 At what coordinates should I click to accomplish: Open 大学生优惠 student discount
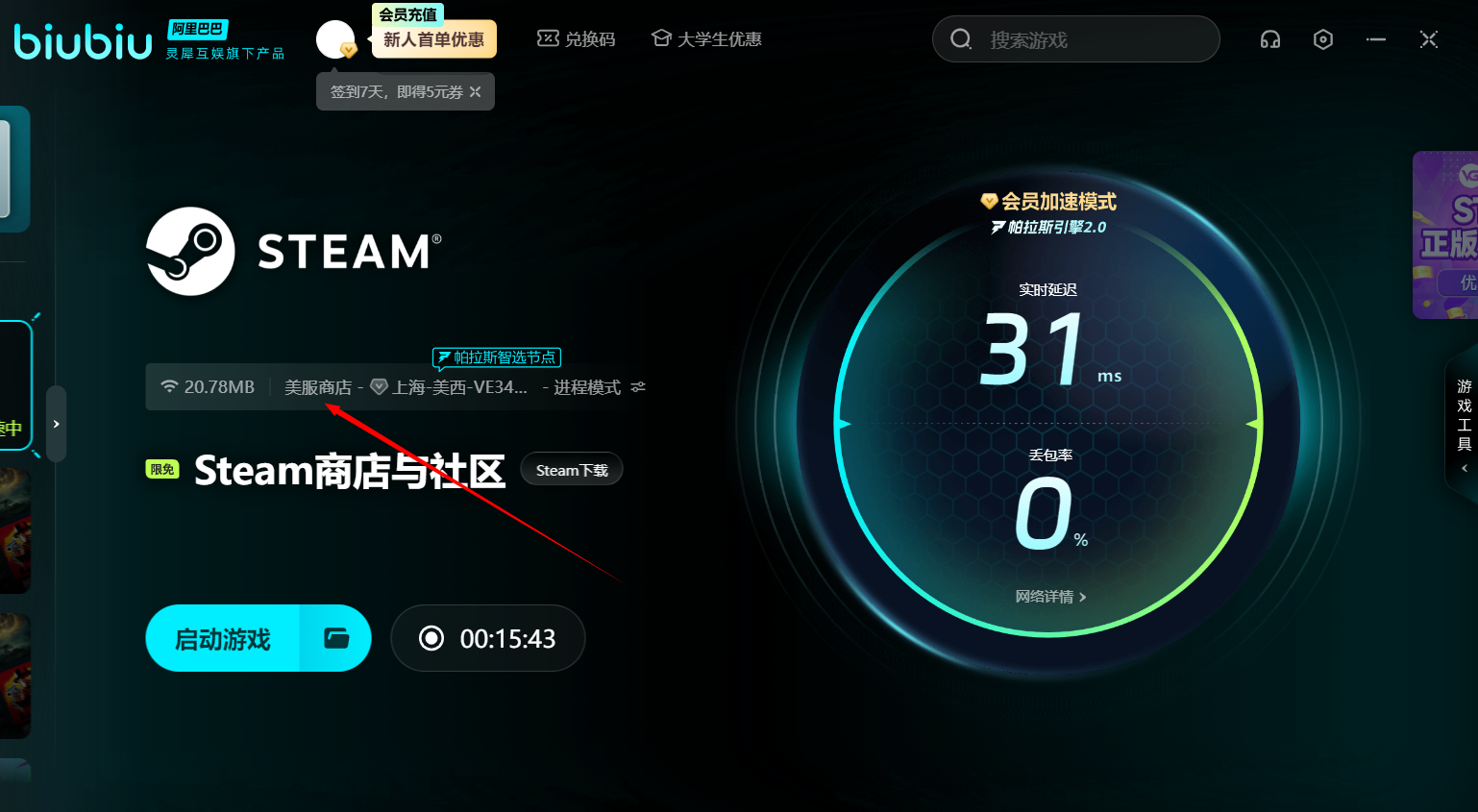click(x=706, y=39)
